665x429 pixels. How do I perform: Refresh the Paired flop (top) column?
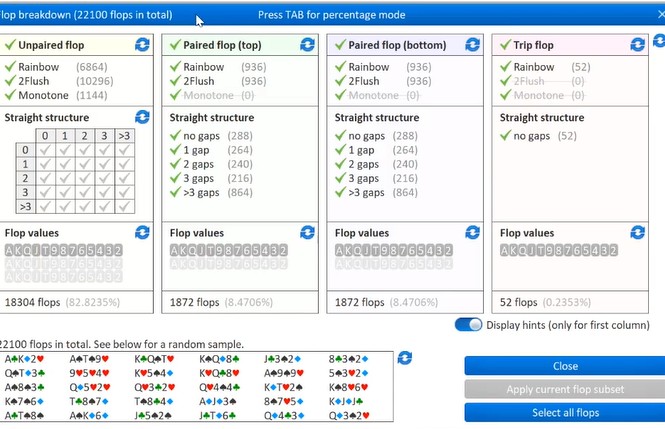pyautogui.click(x=307, y=45)
